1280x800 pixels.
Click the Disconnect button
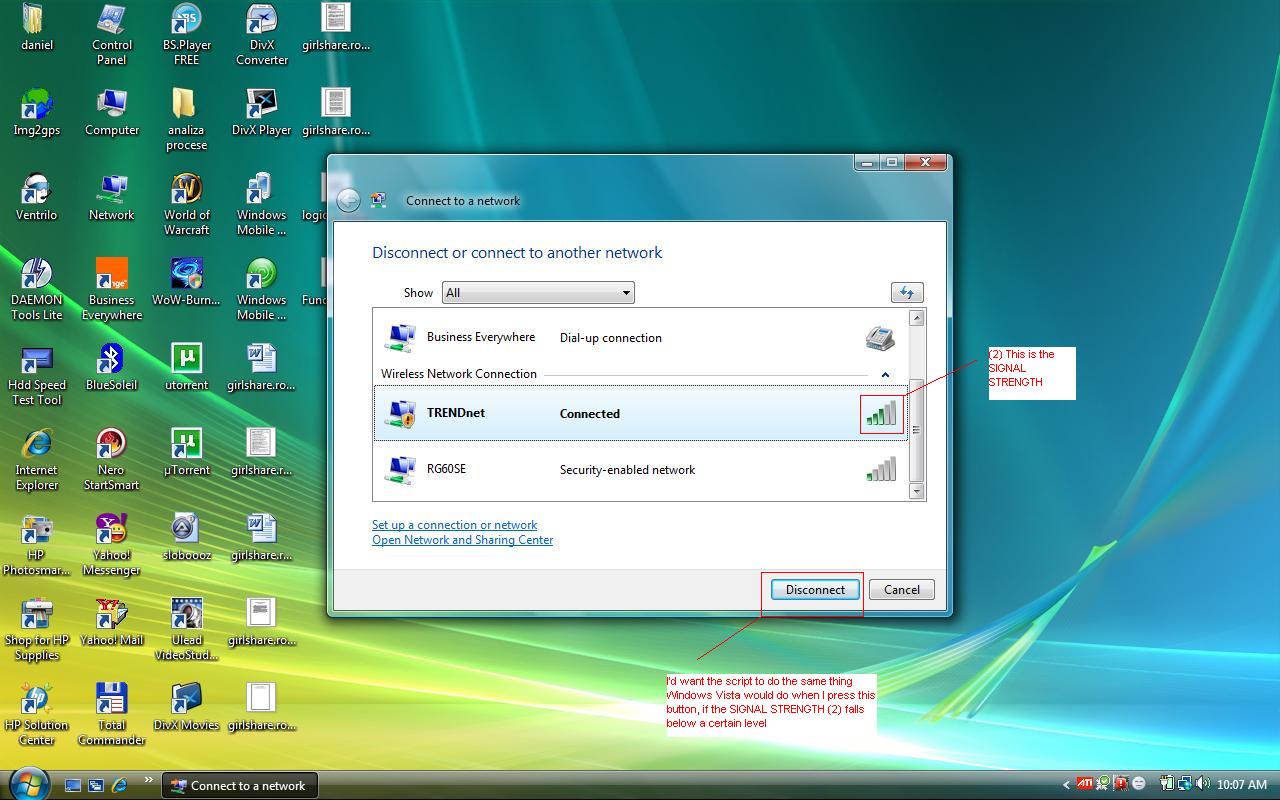point(815,590)
